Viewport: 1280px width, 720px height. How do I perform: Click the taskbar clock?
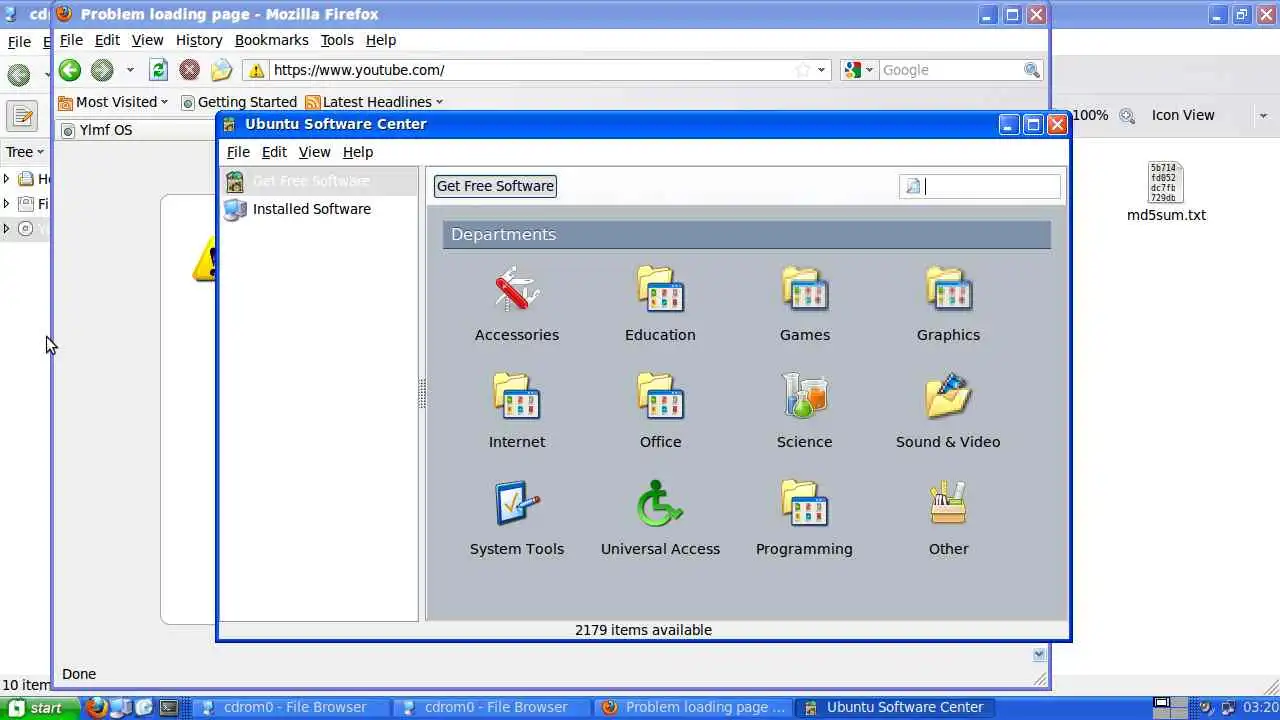pos(1260,707)
